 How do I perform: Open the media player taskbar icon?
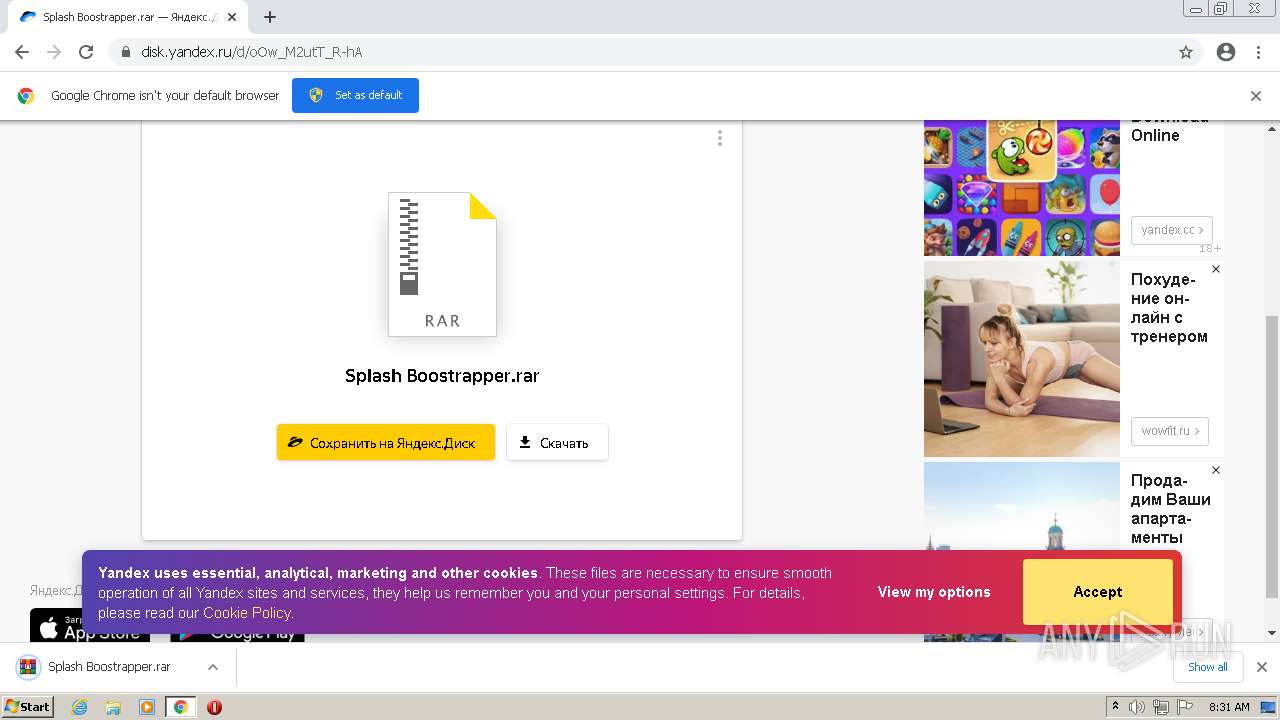coord(146,707)
